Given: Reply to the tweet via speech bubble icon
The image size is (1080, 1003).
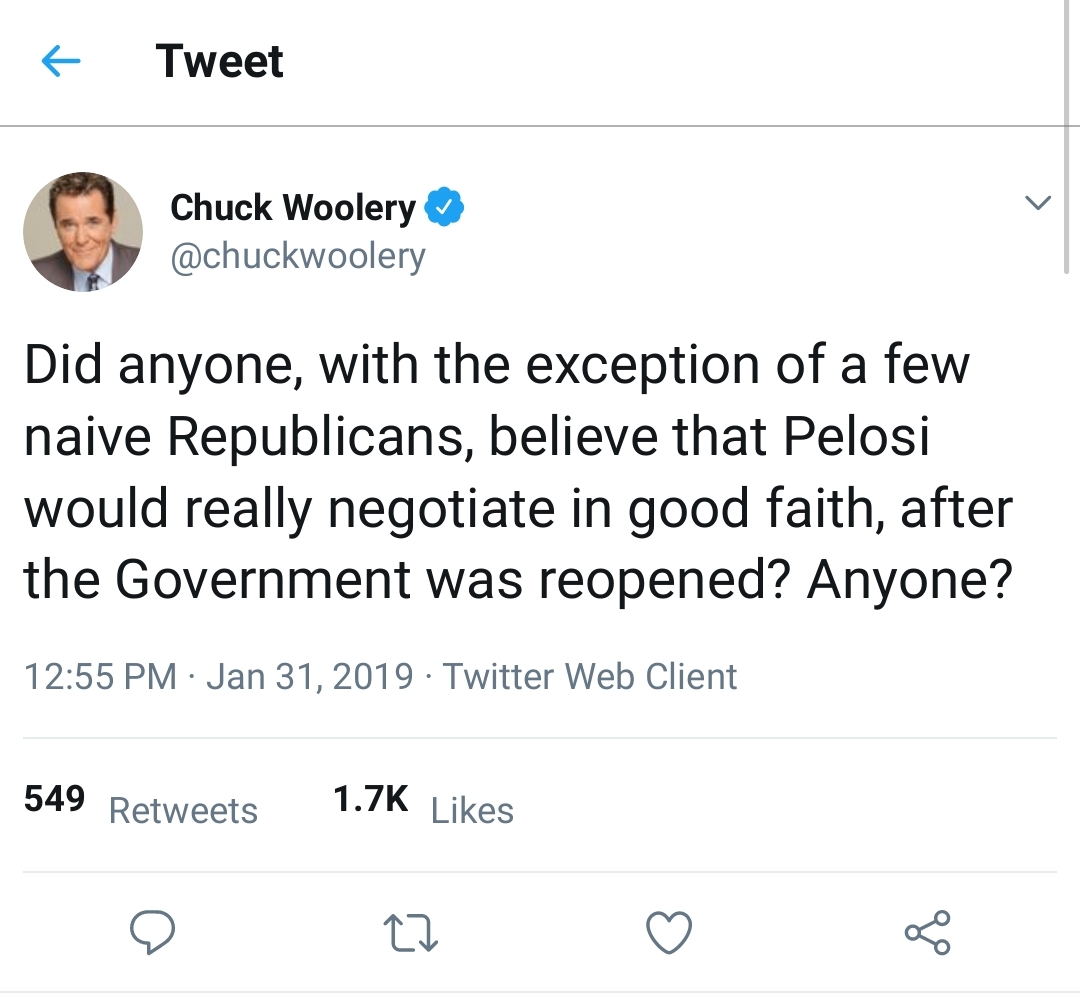Looking at the screenshot, I should click(x=153, y=932).
